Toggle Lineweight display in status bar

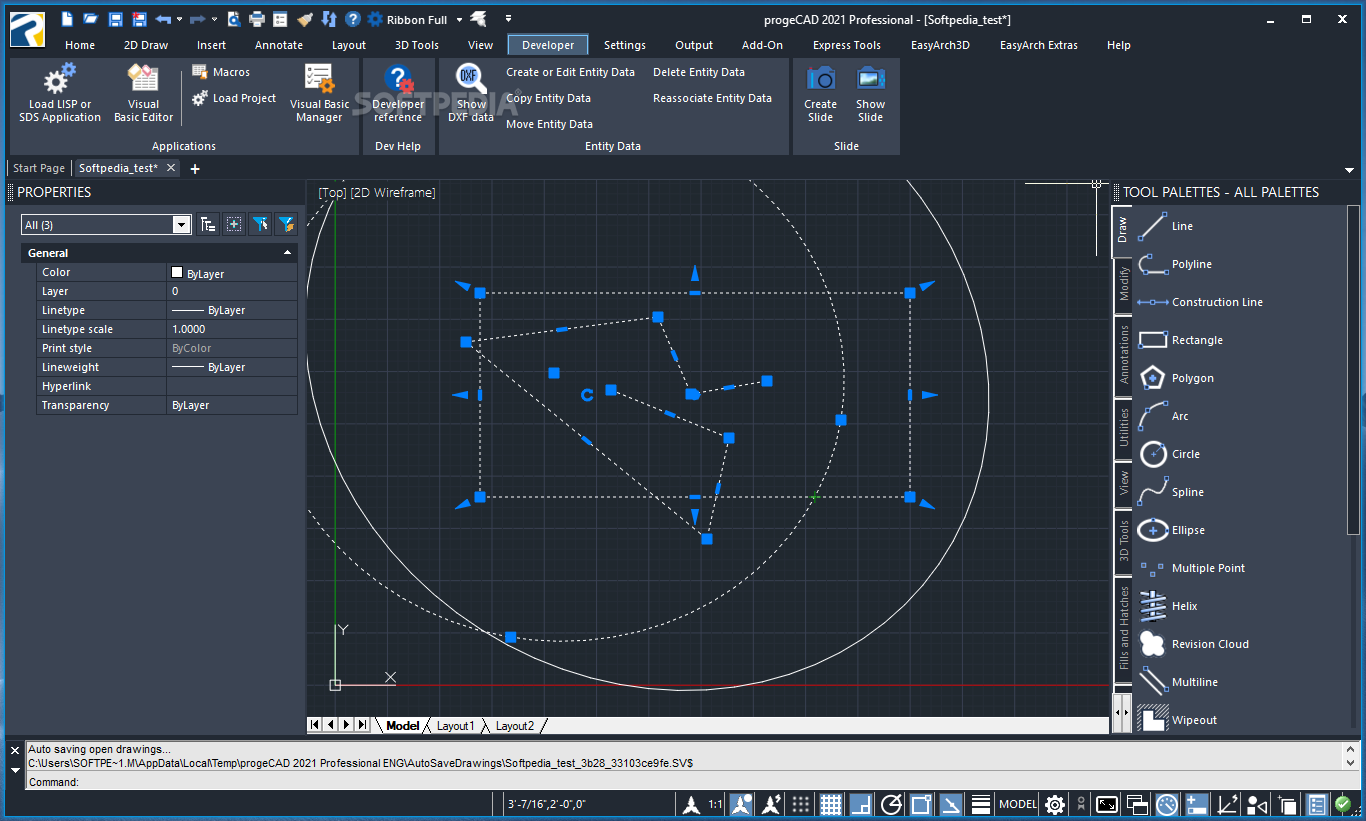981,804
